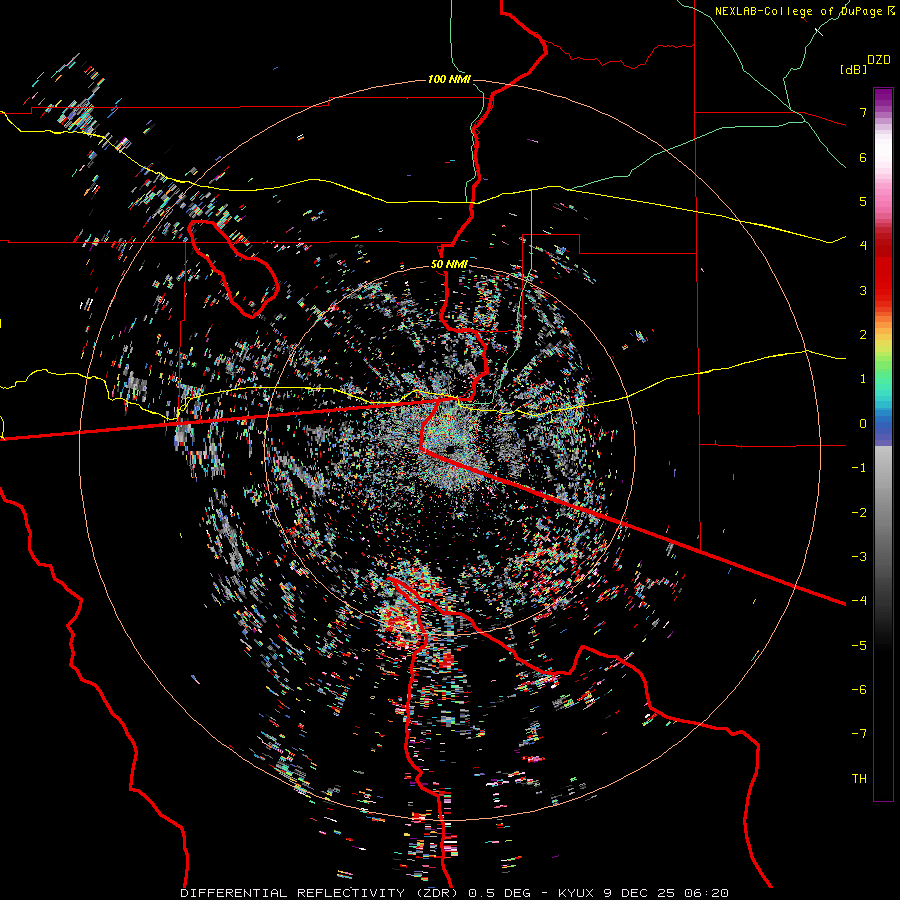Click the TH threshold label on scale
Image resolution: width=900 pixels, height=900 pixels.
click(x=859, y=779)
